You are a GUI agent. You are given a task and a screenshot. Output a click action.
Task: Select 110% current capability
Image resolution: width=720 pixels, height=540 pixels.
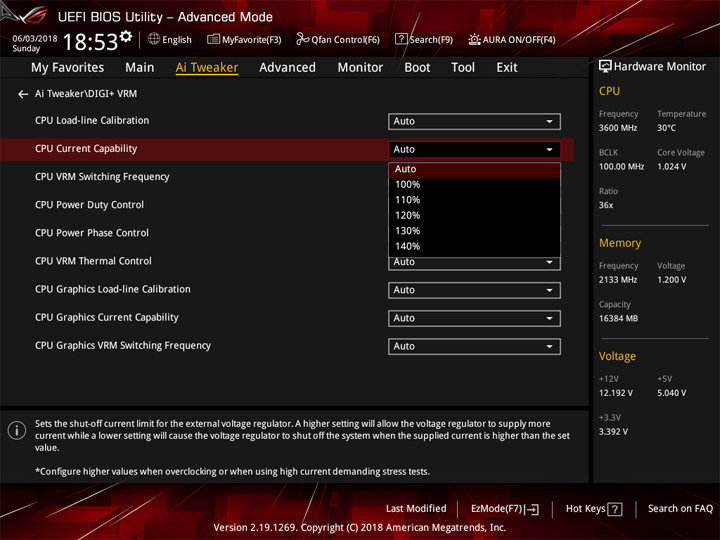(x=474, y=200)
